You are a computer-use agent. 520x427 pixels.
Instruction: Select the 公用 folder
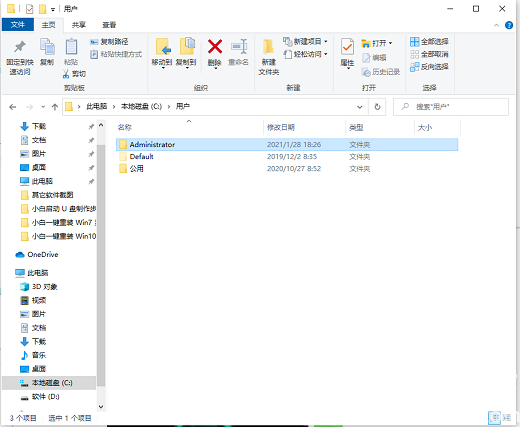pyautogui.click(x=287, y=169)
